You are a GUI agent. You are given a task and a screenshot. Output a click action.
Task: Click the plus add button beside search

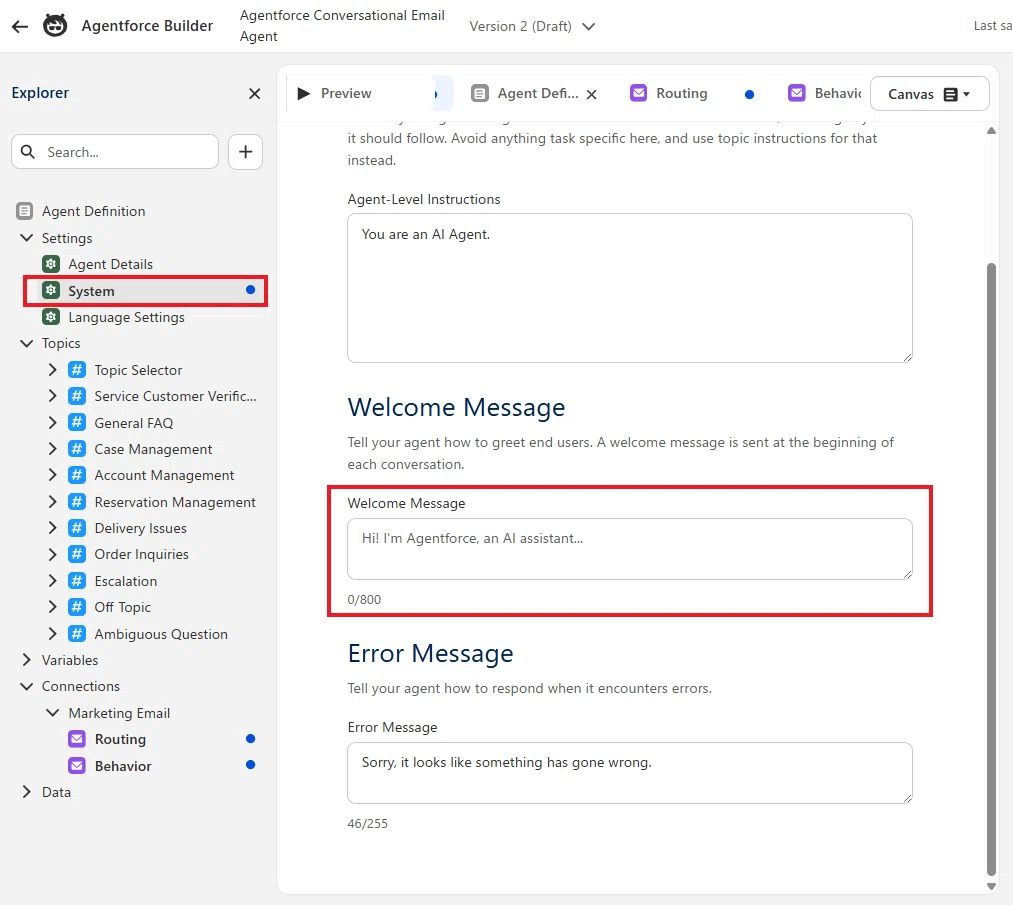pos(245,152)
